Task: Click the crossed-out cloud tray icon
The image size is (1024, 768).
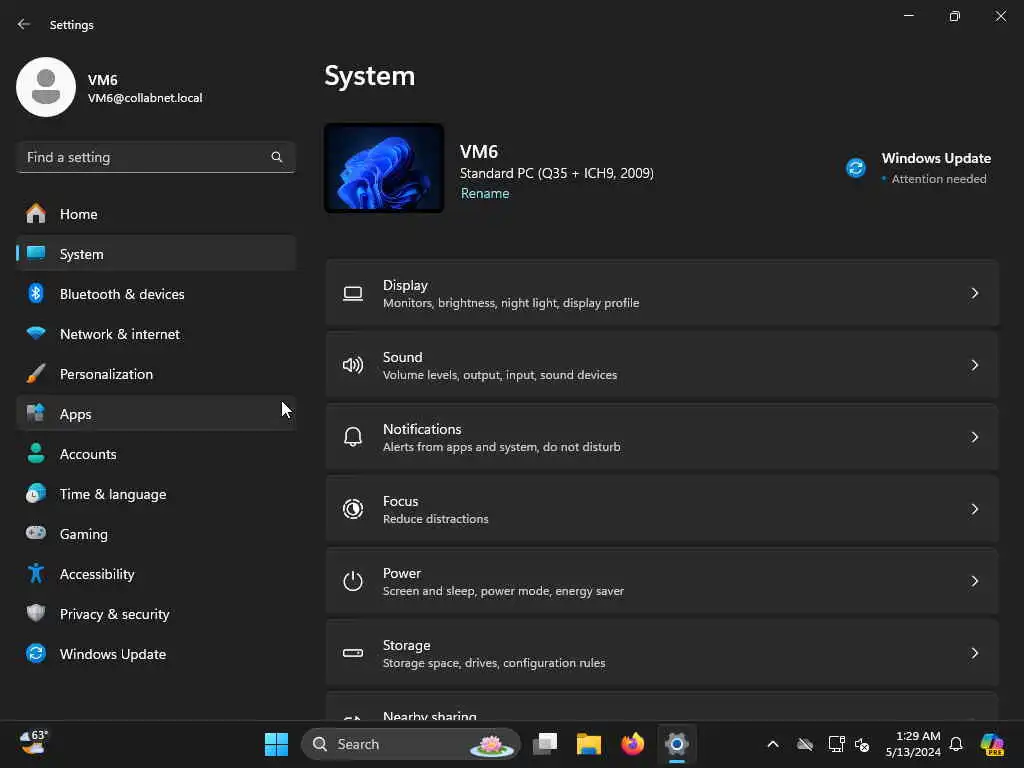Action: pyautogui.click(x=805, y=744)
